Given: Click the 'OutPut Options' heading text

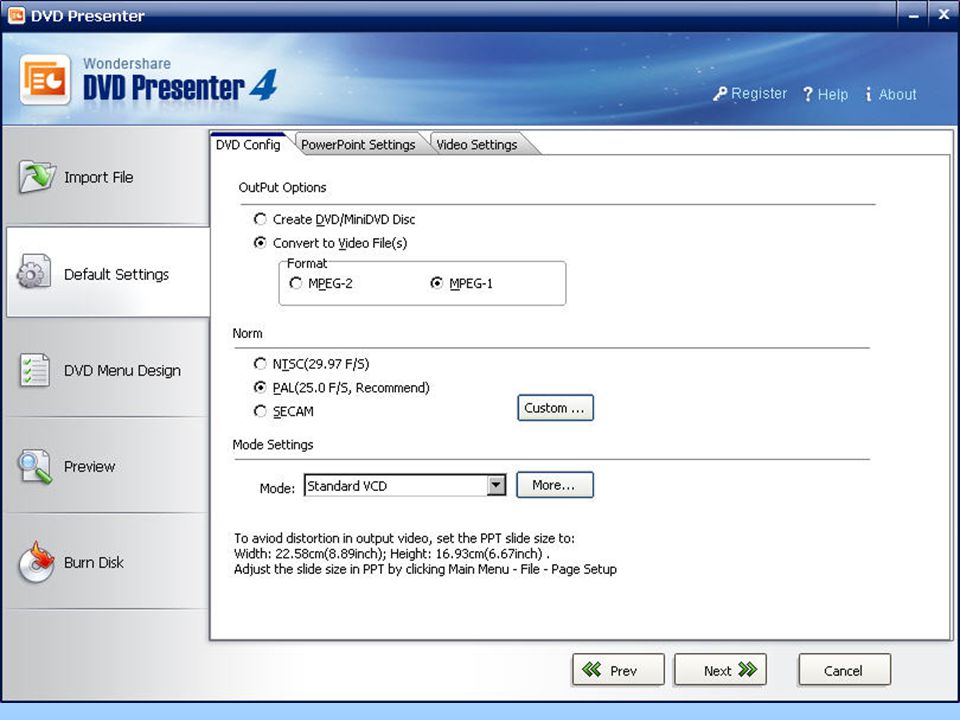Looking at the screenshot, I should [x=282, y=187].
